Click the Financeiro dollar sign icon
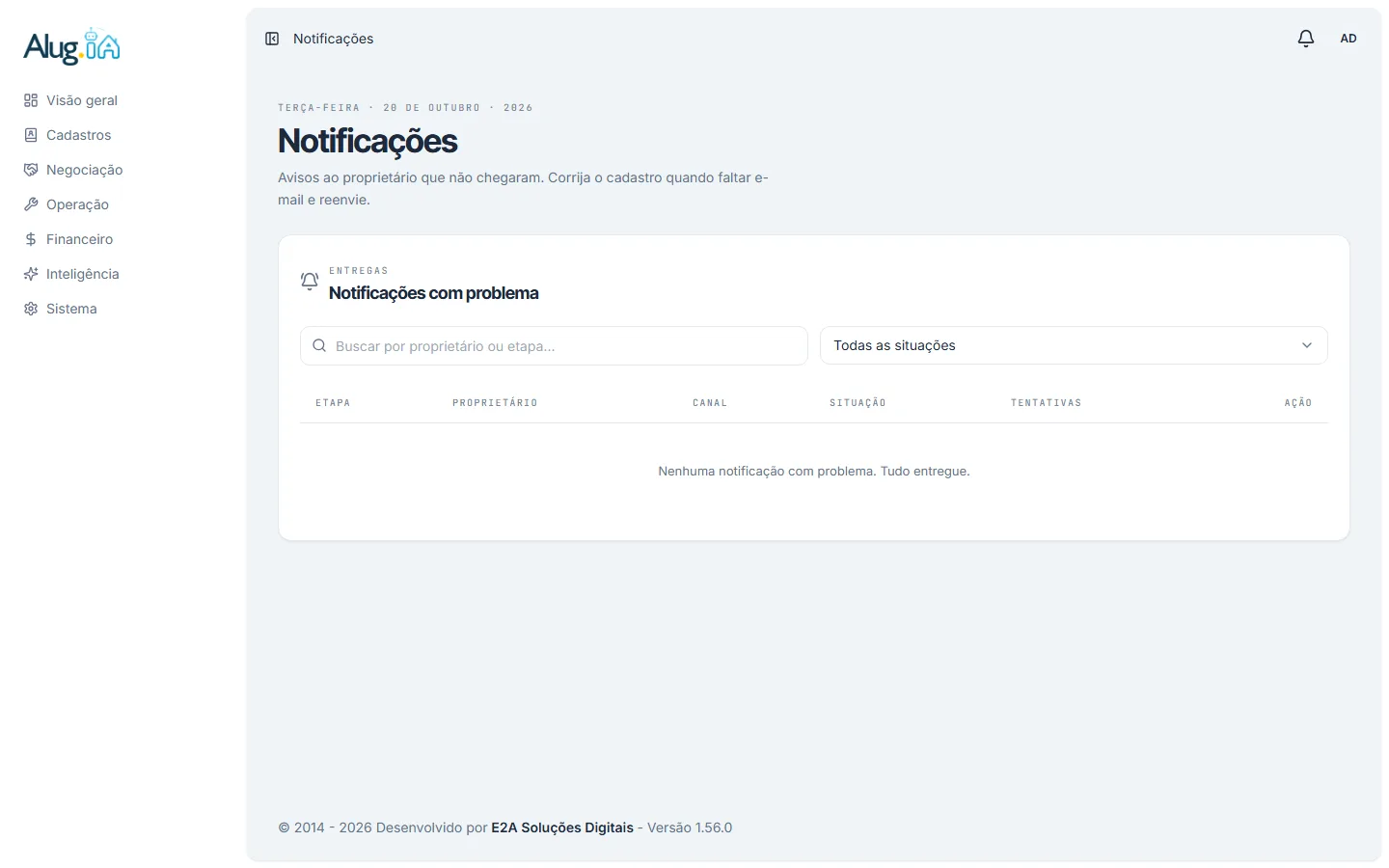The image size is (1389, 868). 31,239
